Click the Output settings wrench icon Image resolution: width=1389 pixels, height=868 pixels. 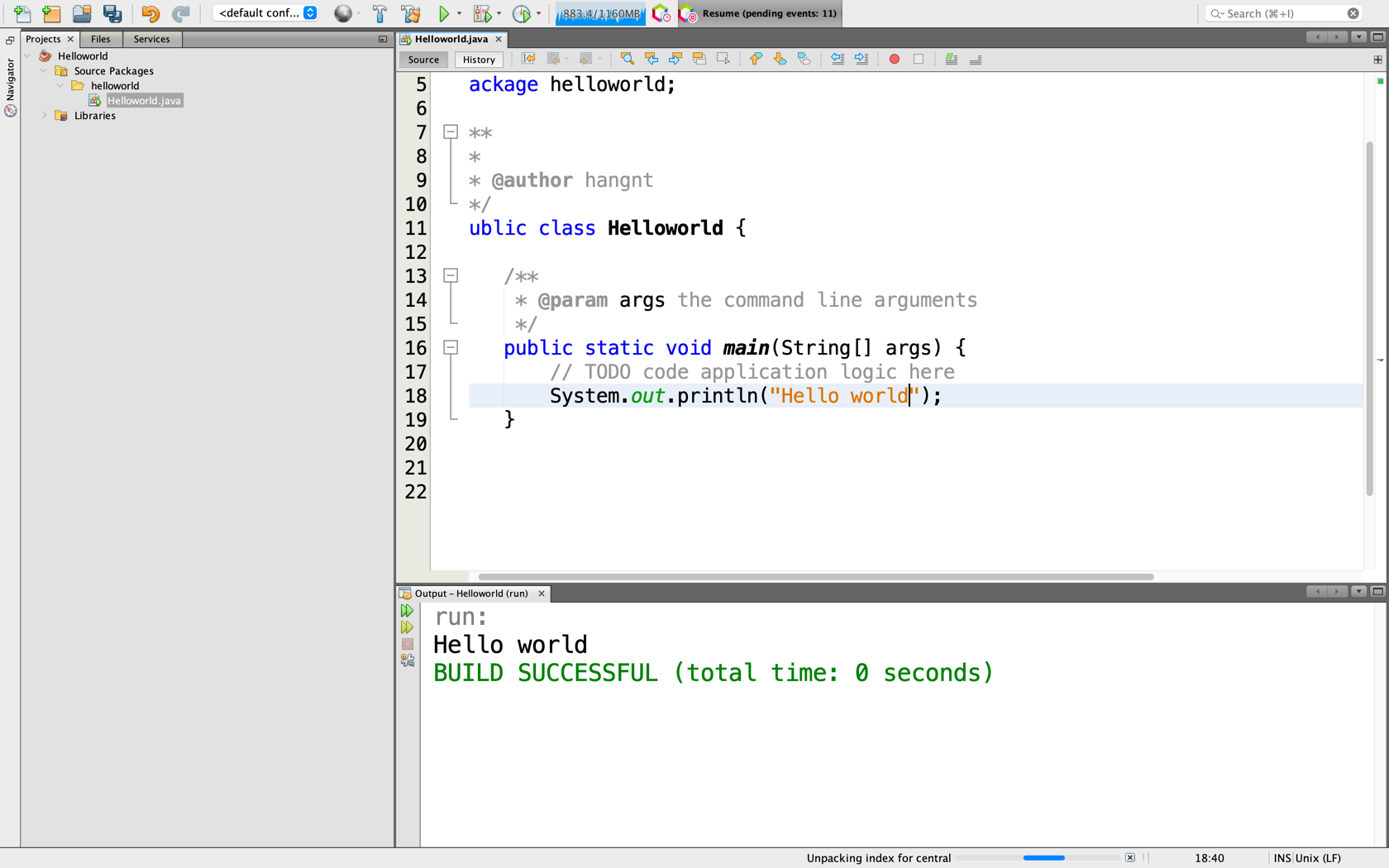[407, 661]
